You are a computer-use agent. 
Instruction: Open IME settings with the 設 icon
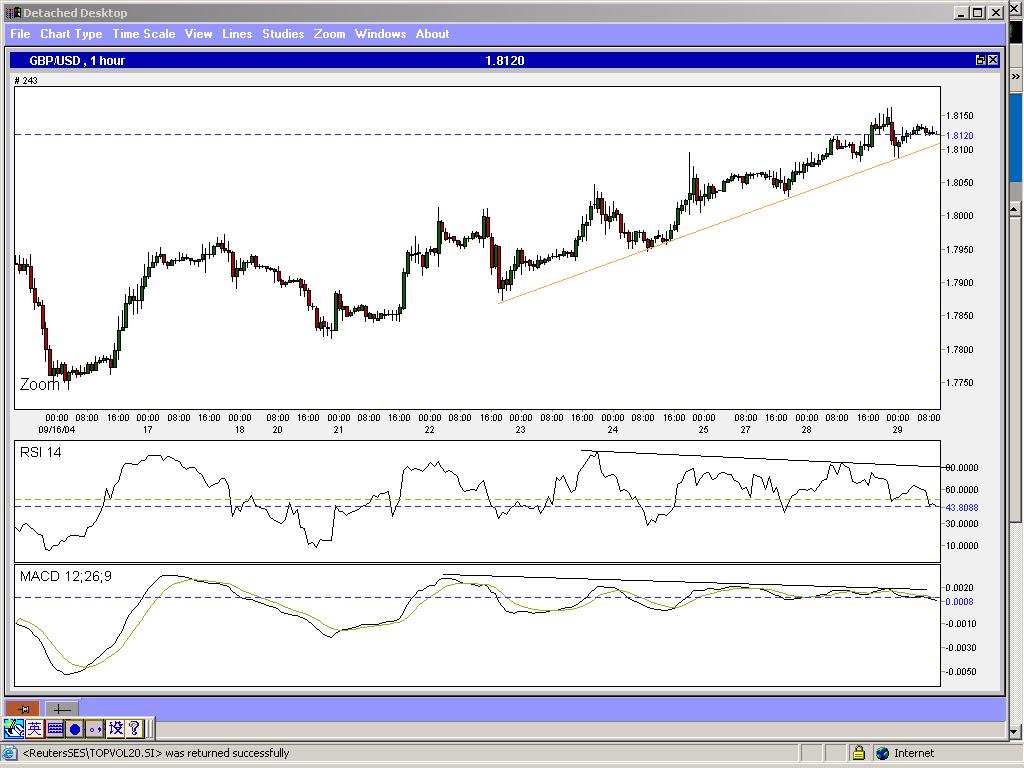[116, 728]
